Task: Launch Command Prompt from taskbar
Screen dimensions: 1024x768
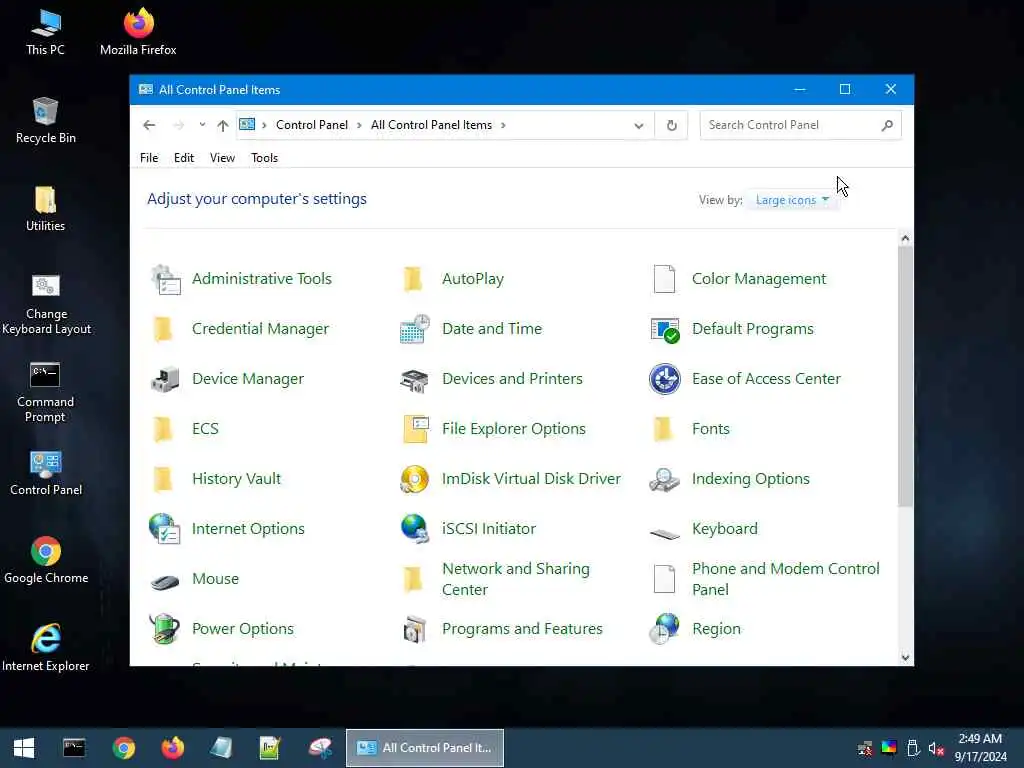Action: pyautogui.click(x=74, y=748)
